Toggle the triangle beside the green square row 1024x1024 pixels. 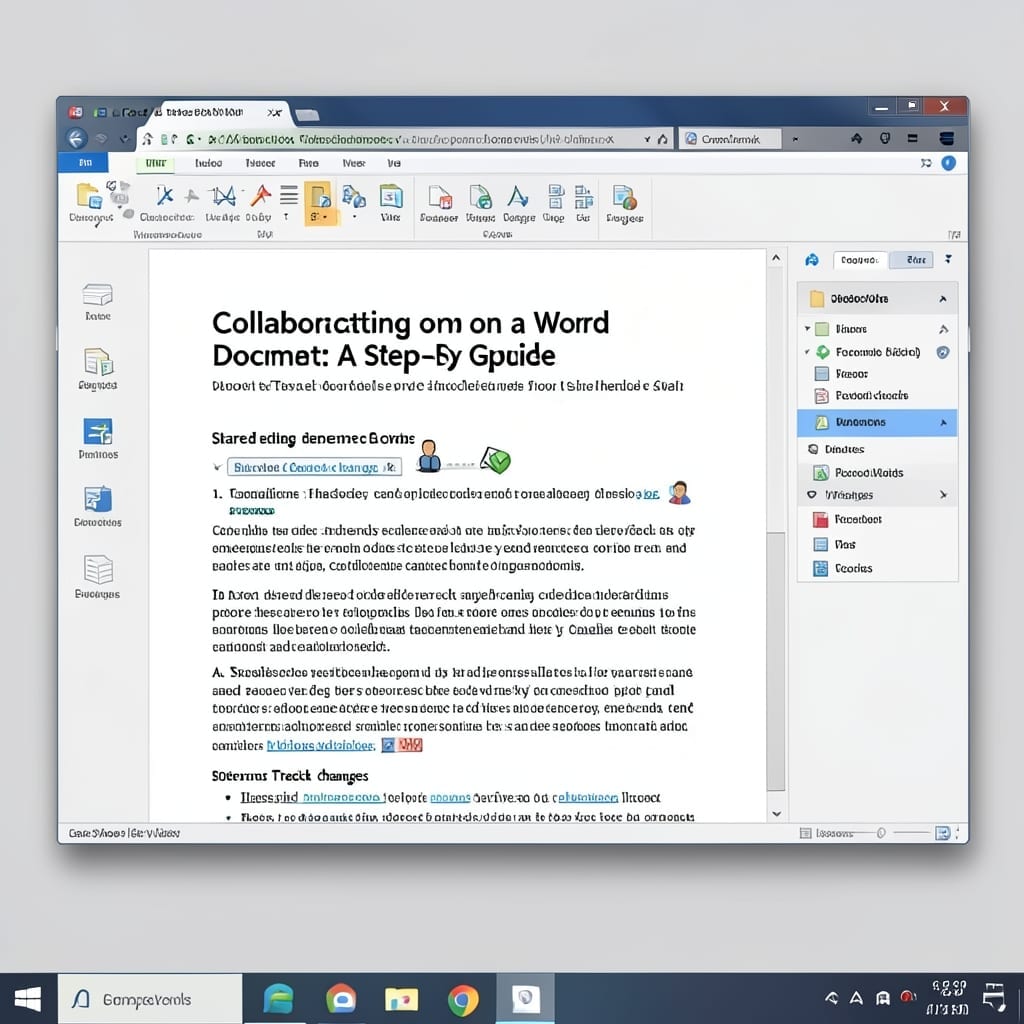tap(807, 328)
